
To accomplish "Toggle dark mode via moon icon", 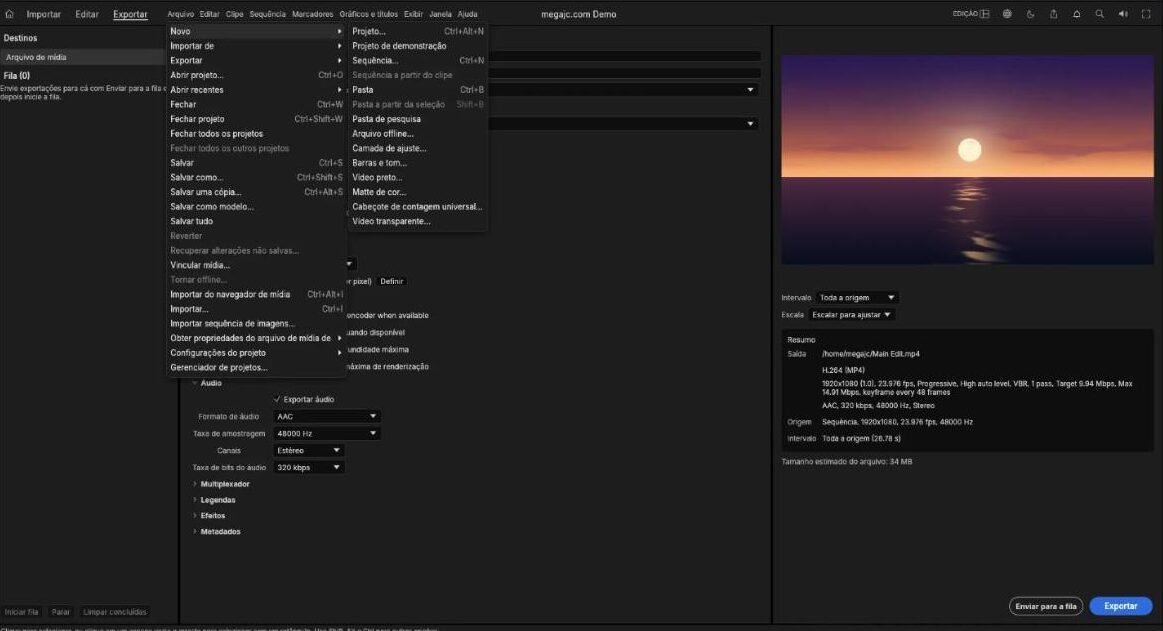I will [x=1030, y=14].
